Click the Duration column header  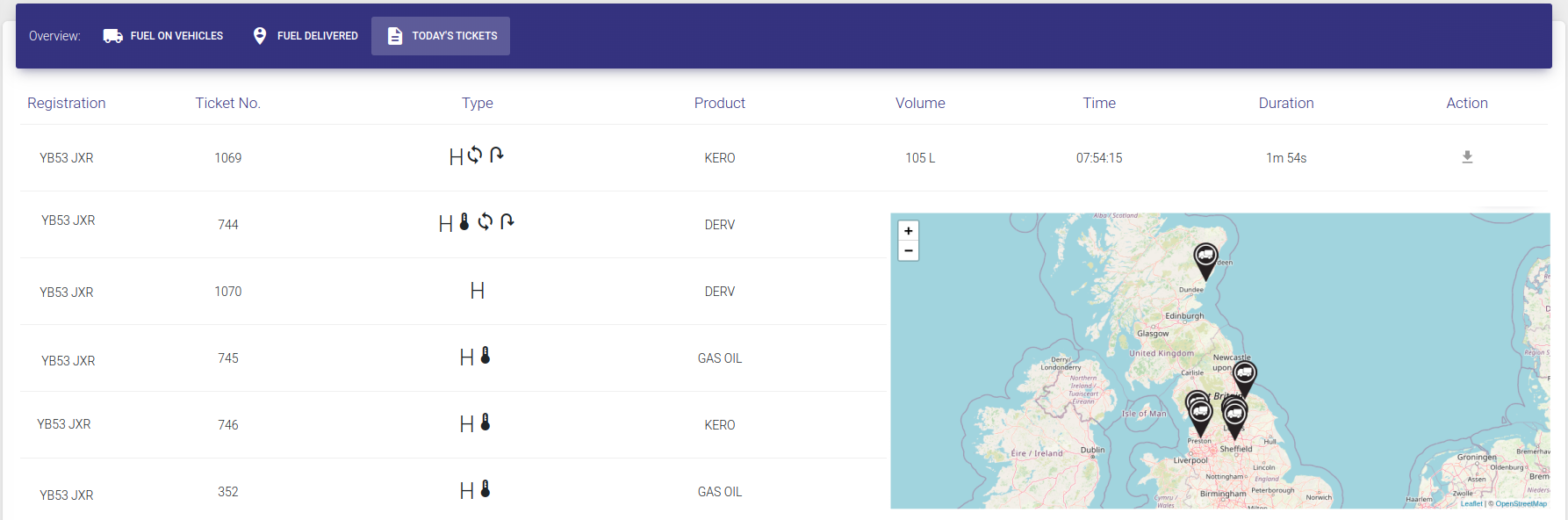tap(1285, 103)
